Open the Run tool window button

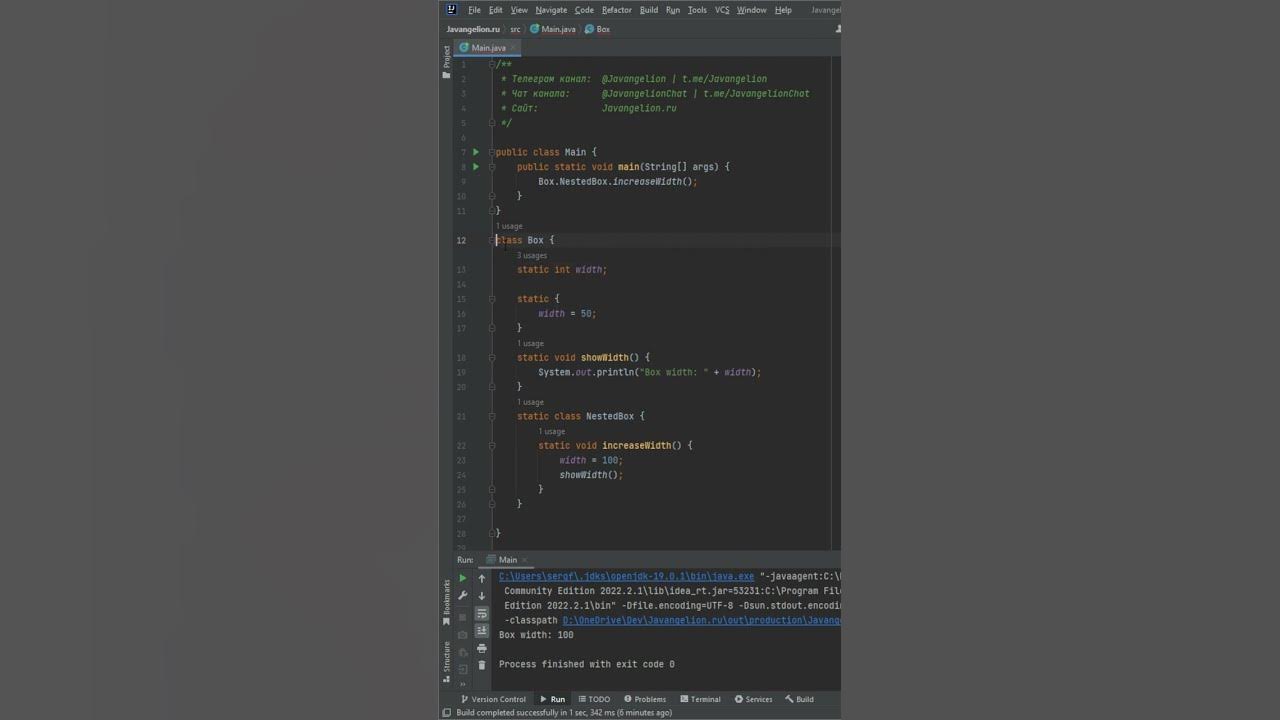click(553, 699)
